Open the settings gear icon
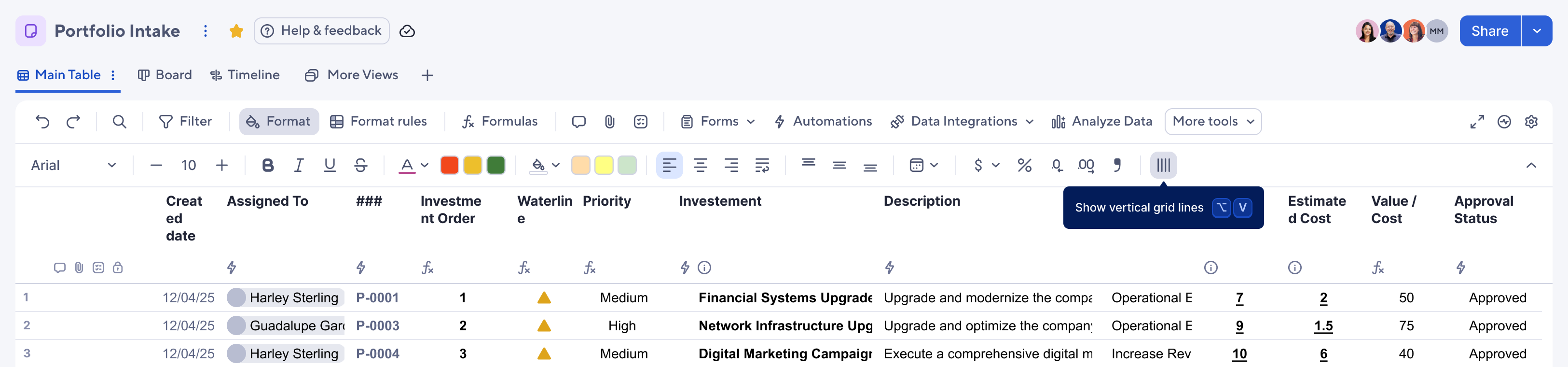This screenshot has width=1568, height=367. (1531, 122)
